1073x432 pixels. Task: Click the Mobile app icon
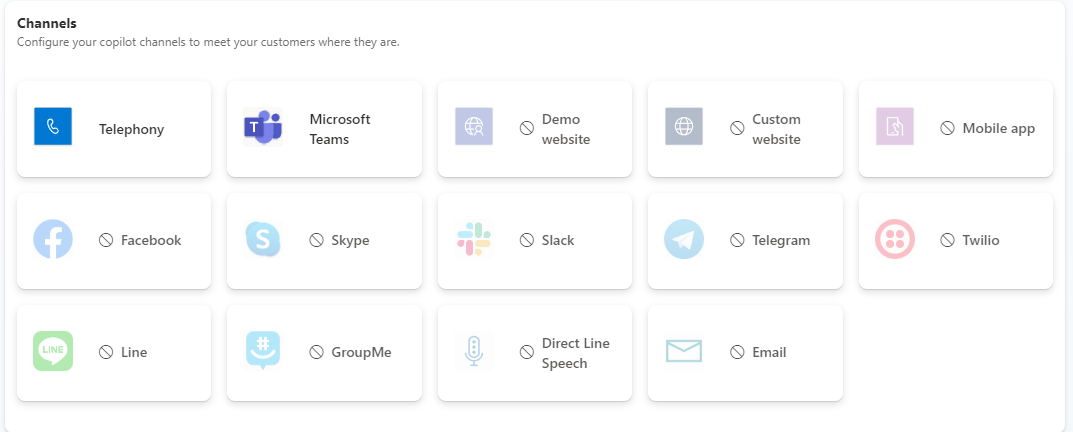[895, 128]
